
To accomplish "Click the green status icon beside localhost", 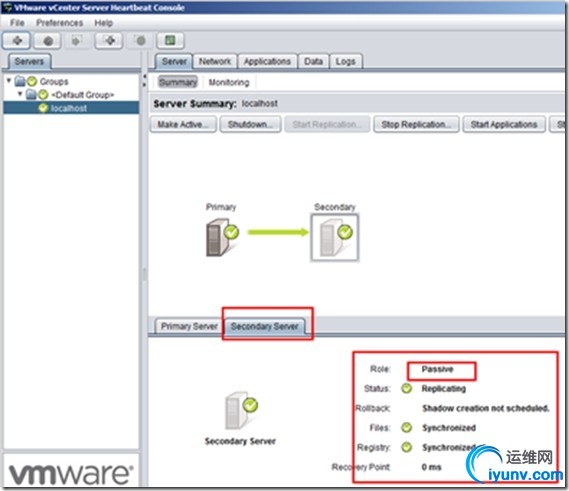I will pos(44,108).
